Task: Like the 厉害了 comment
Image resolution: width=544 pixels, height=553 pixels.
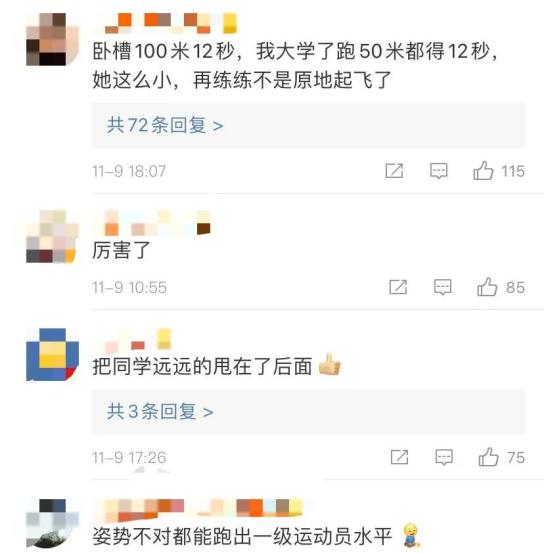Action: click(x=487, y=287)
